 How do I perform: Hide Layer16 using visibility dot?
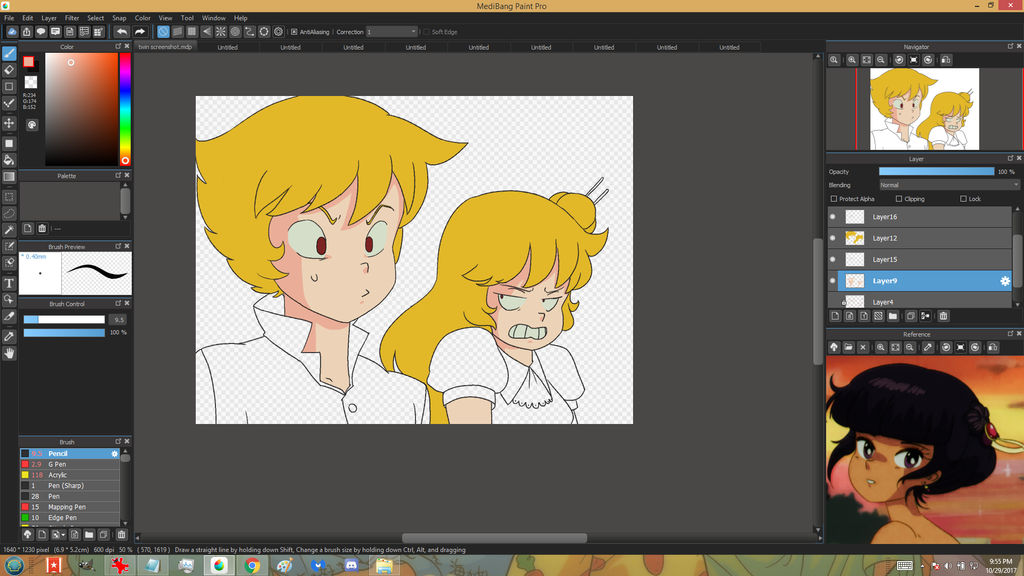(833, 217)
